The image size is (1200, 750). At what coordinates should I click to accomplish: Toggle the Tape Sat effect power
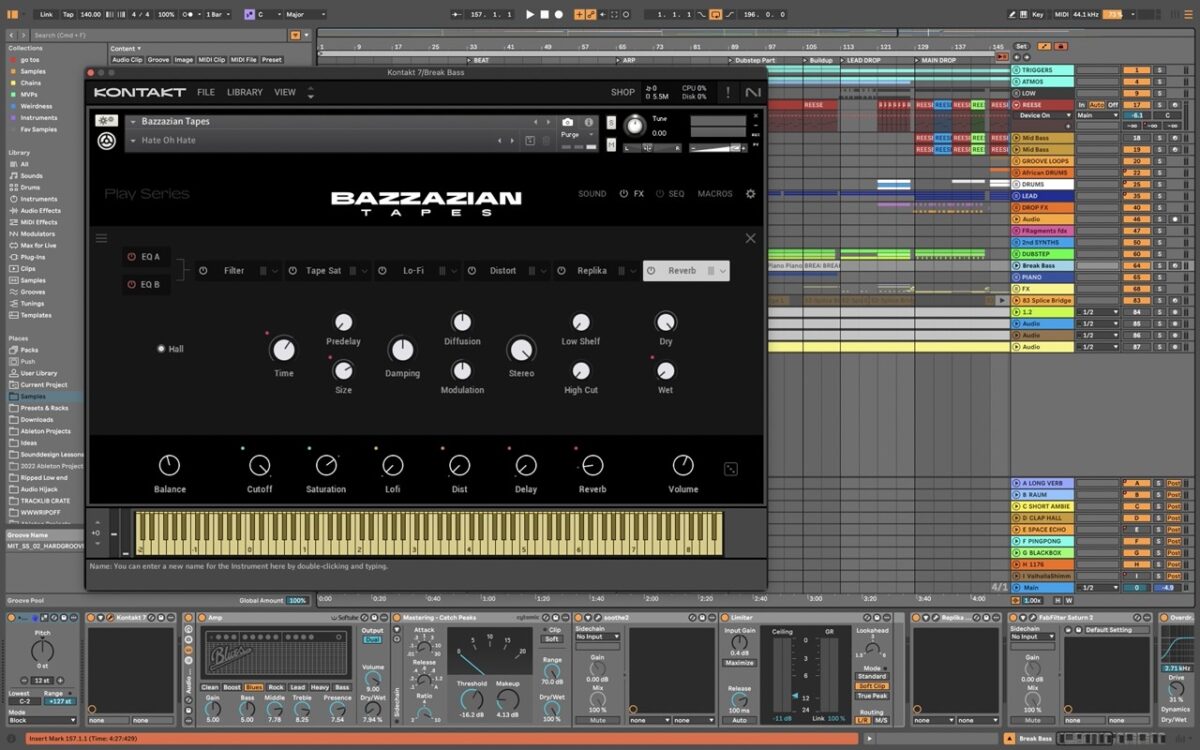(x=293, y=271)
